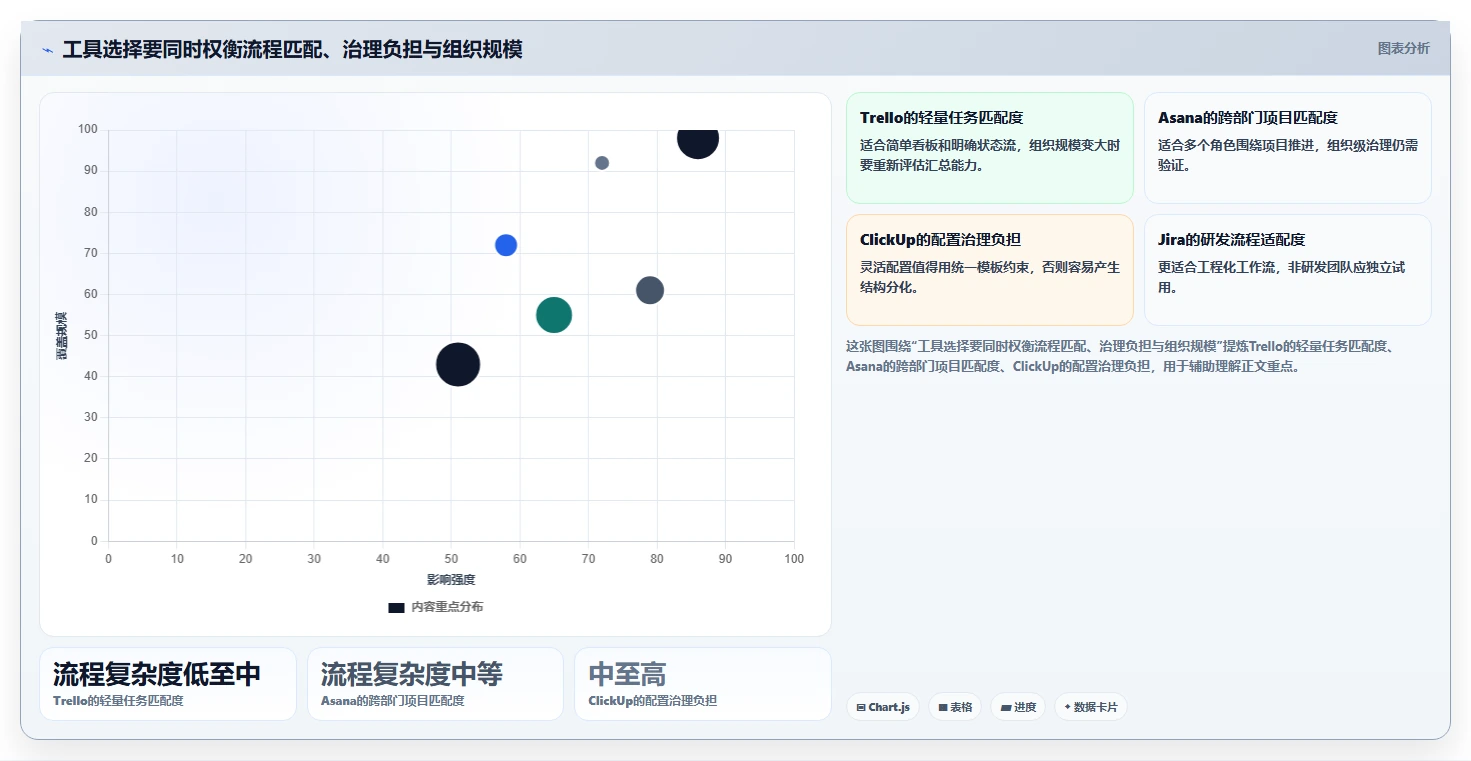The image size is (1471, 761).
Task: Click the Trello card description text
Action: (x=990, y=155)
